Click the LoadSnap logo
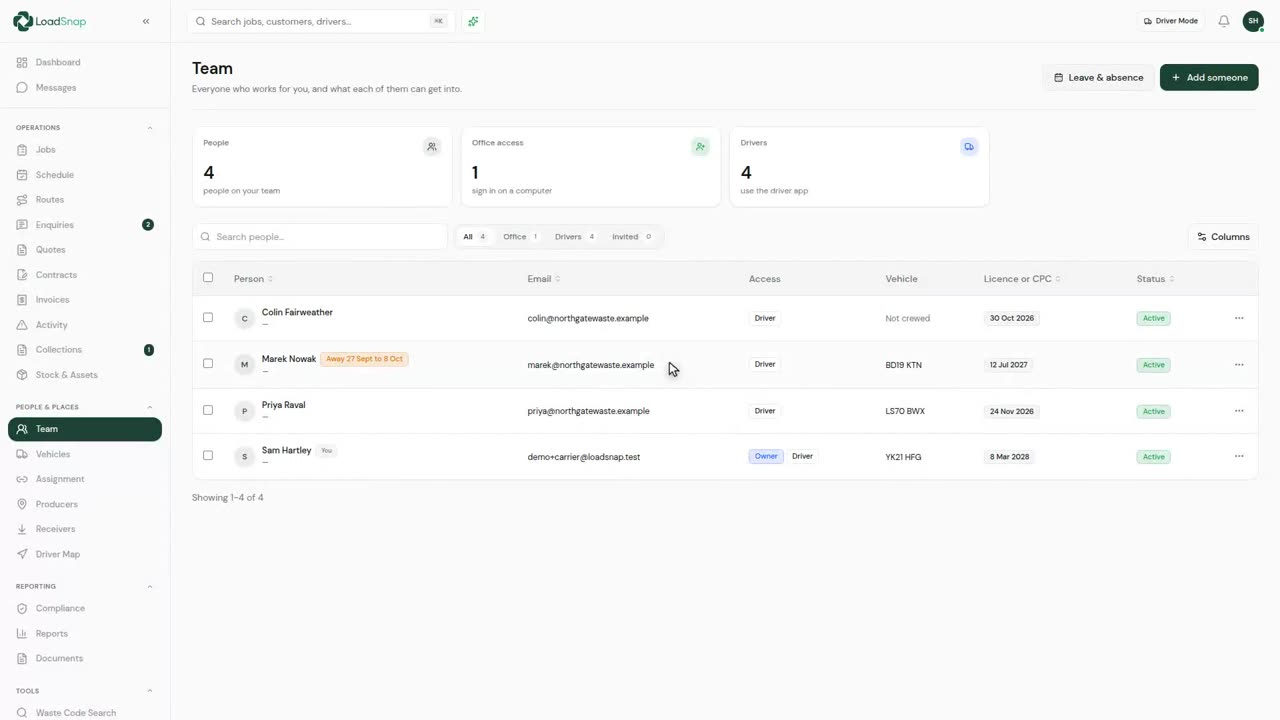Viewport: 1280px width, 720px height. (49, 21)
